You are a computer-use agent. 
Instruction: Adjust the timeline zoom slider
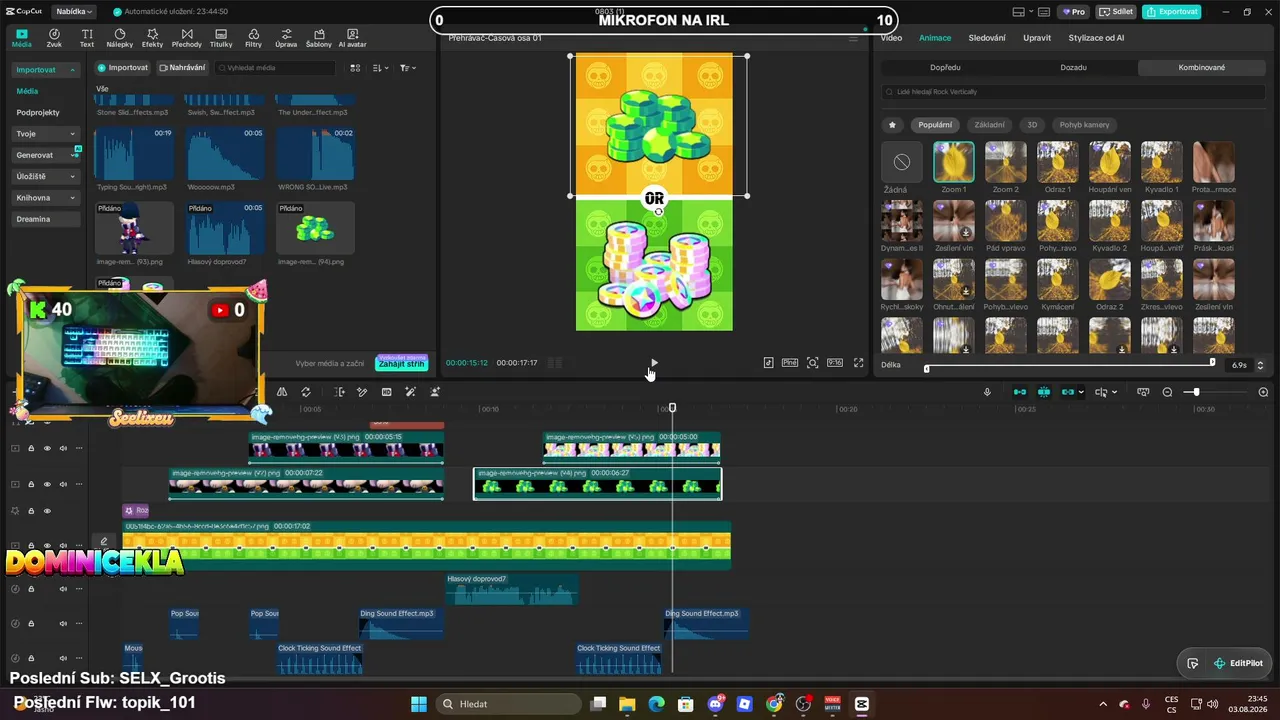click(x=1213, y=392)
